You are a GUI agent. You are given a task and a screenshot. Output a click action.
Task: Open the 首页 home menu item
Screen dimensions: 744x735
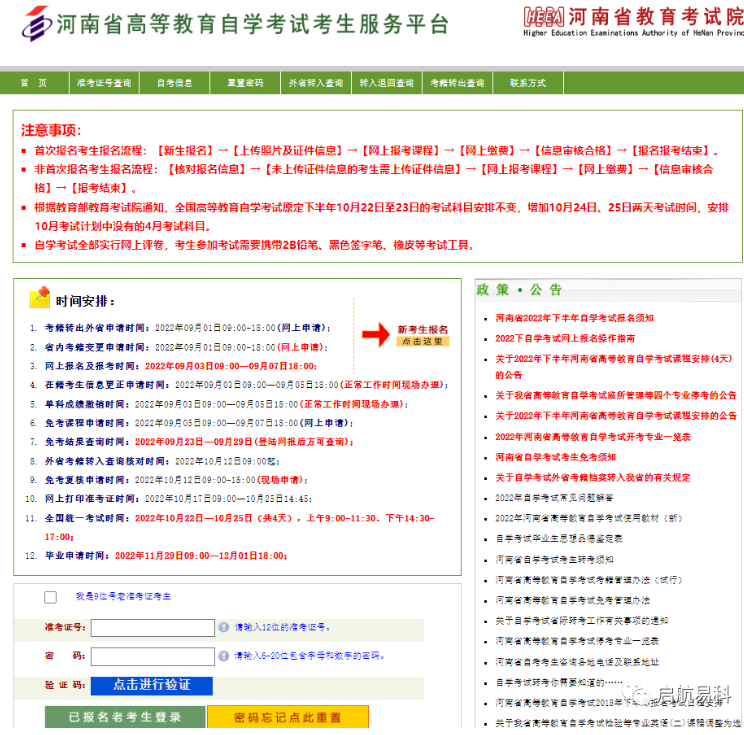tap(34, 83)
